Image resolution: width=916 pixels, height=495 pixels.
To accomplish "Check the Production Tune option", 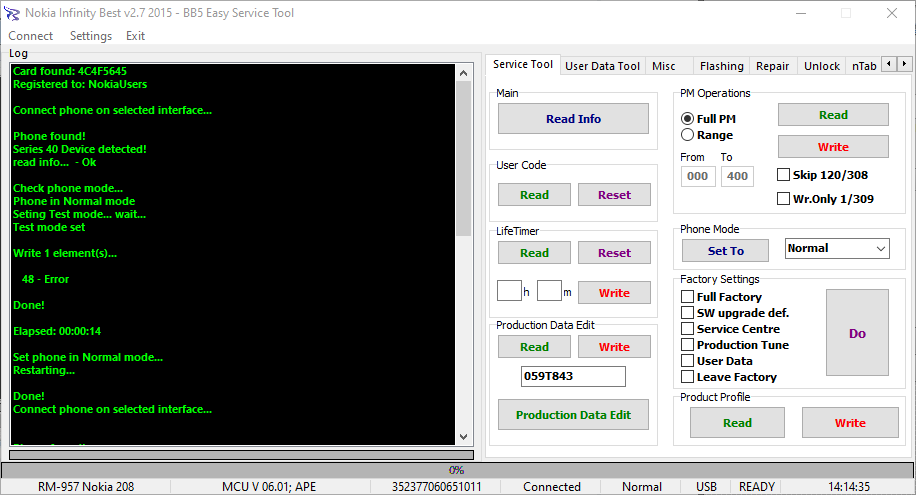I will (x=688, y=345).
